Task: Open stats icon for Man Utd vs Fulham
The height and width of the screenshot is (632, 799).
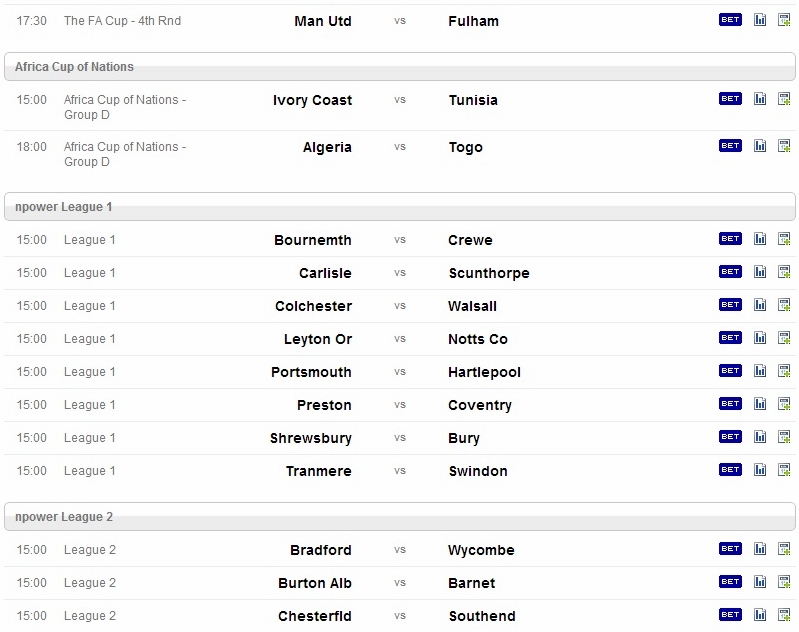Action: 760,20
